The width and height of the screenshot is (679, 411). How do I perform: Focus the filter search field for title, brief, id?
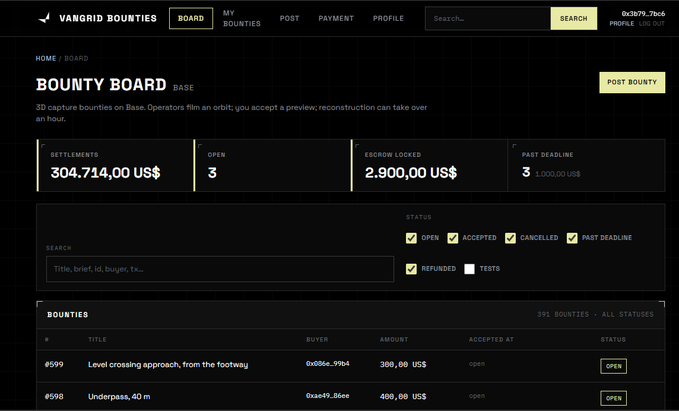tap(220, 269)
